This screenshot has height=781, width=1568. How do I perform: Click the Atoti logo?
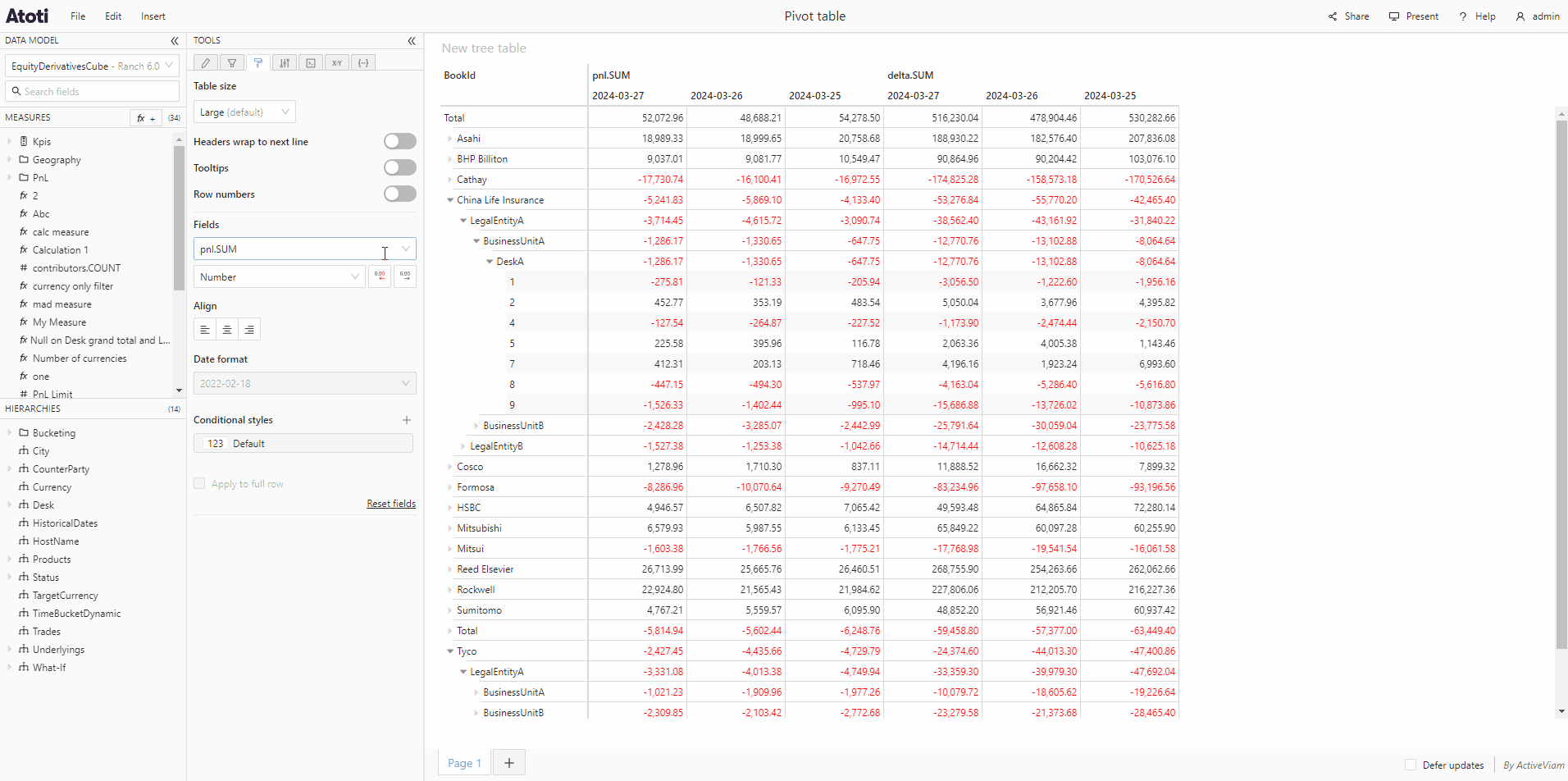tap(27, 16)
